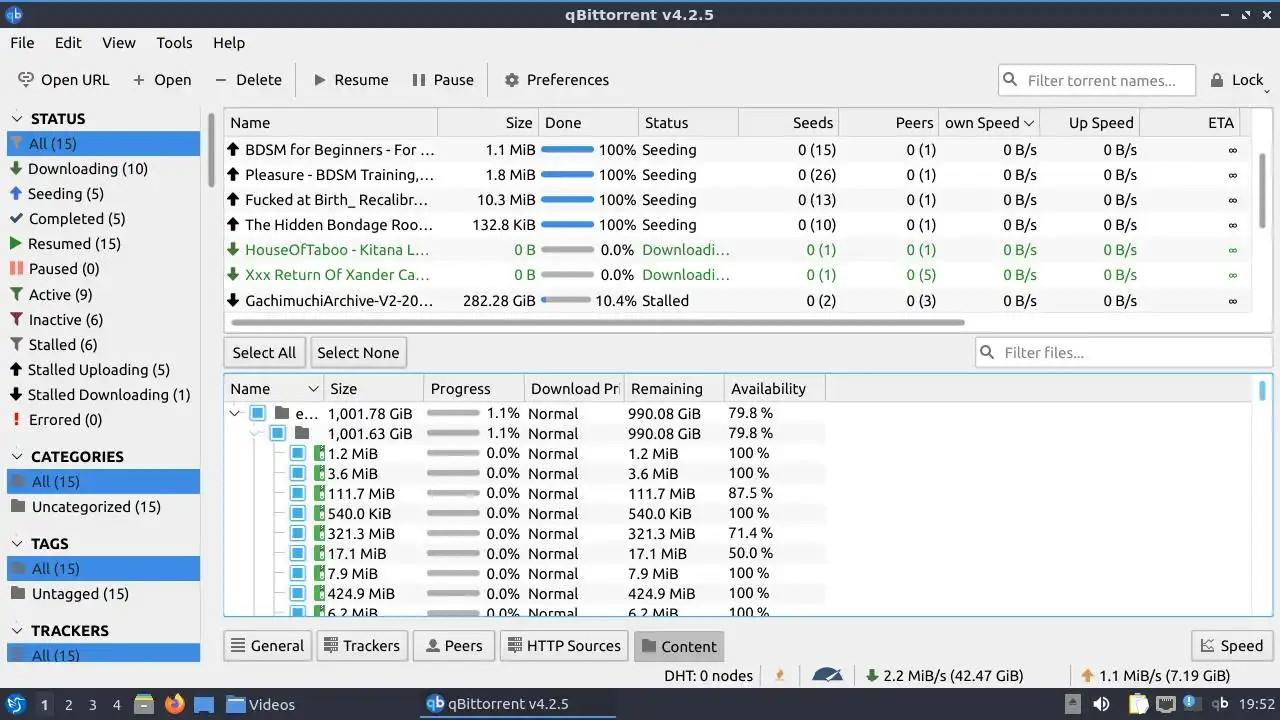Switch to the Trackers tab
This screenshot has height=720, width=1280.
[362, 646]
